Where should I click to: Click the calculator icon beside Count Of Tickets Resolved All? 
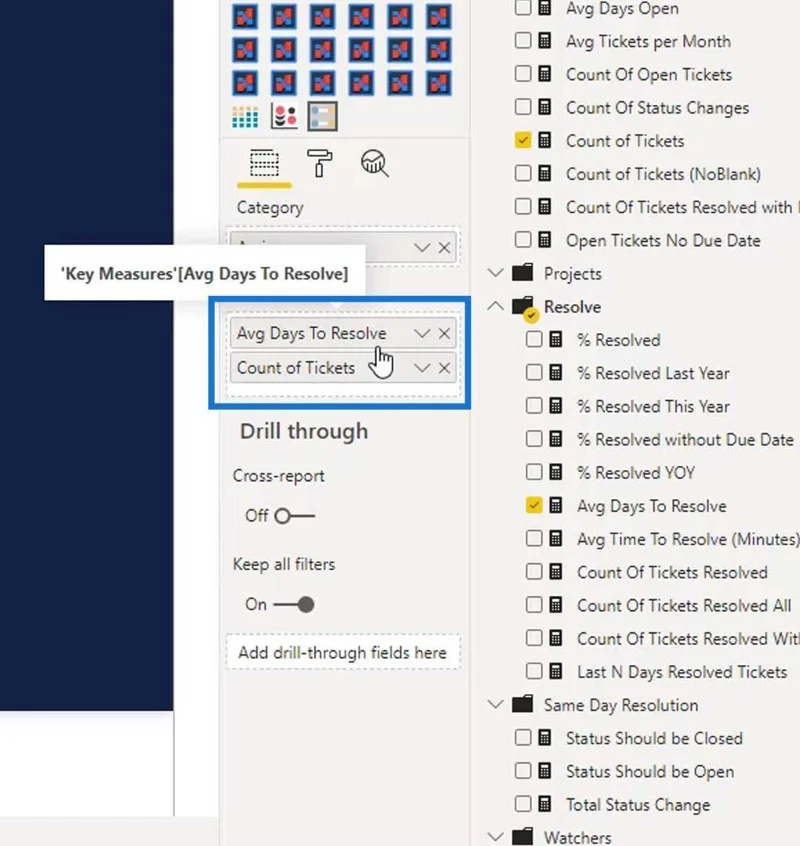coord(556,604)
